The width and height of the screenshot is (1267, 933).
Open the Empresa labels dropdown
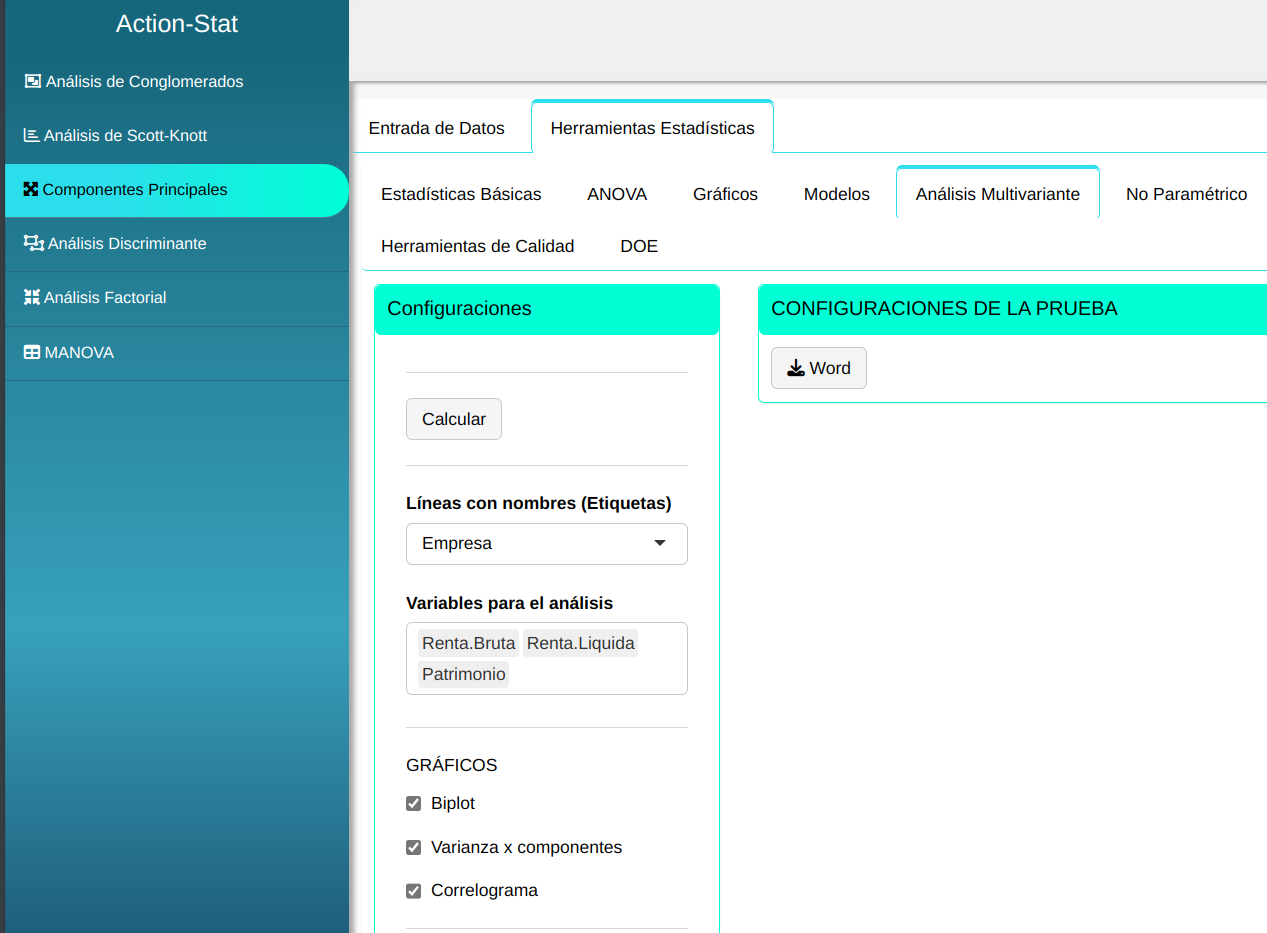(546, 544)
